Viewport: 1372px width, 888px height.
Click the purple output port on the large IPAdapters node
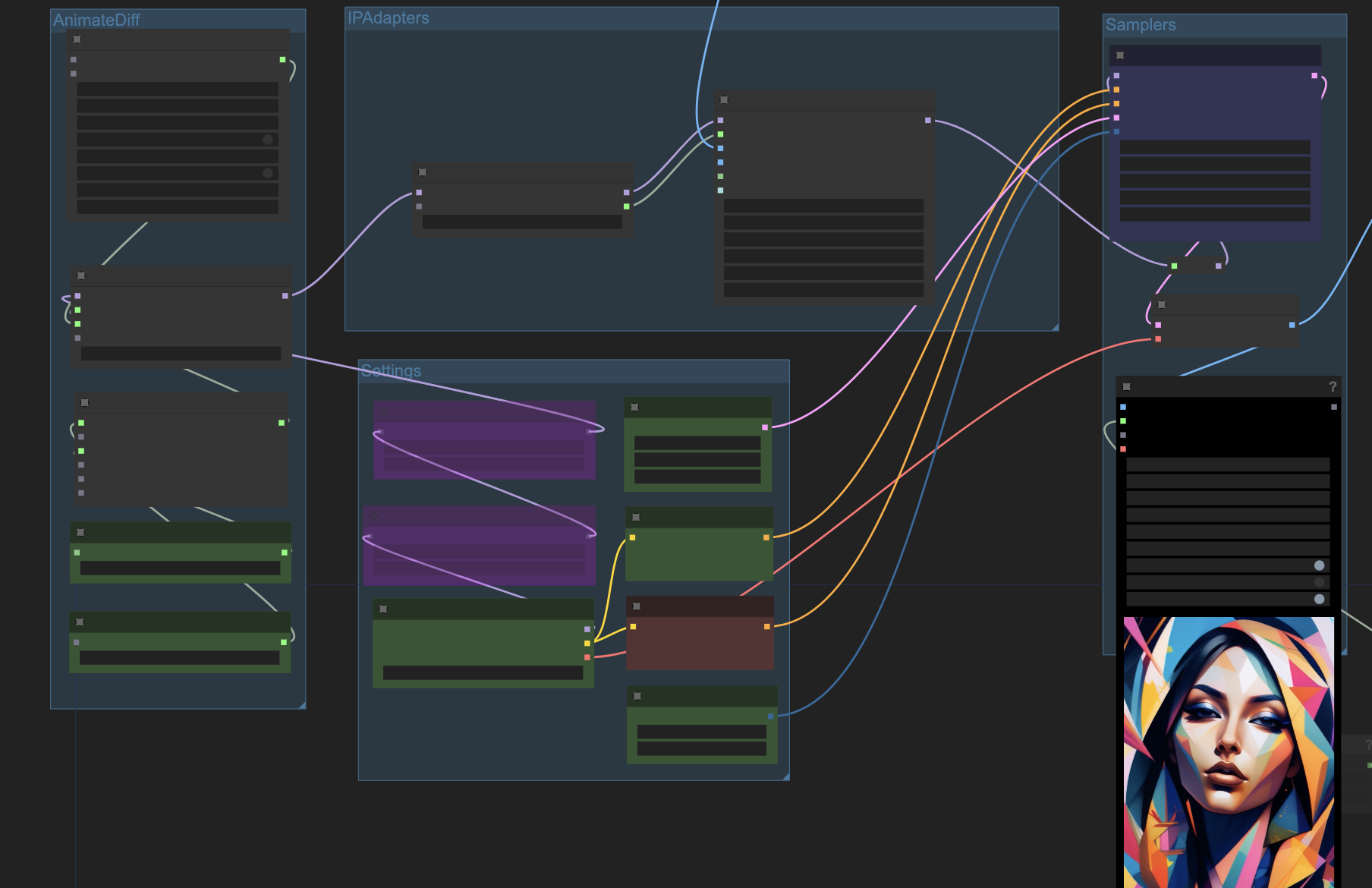click(927, 121)
